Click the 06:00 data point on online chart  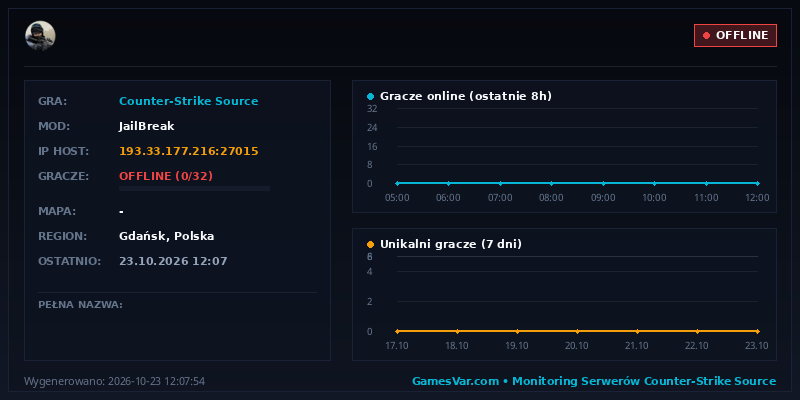[x=448, y=183]
